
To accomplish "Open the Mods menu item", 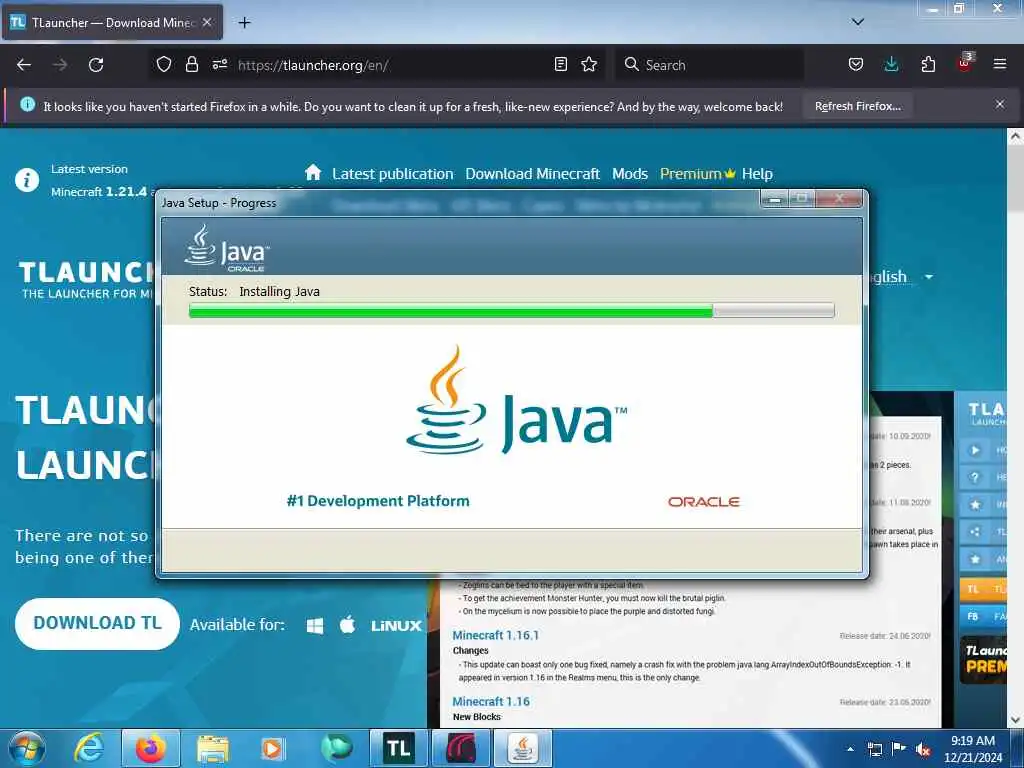I will click(630, 174).
